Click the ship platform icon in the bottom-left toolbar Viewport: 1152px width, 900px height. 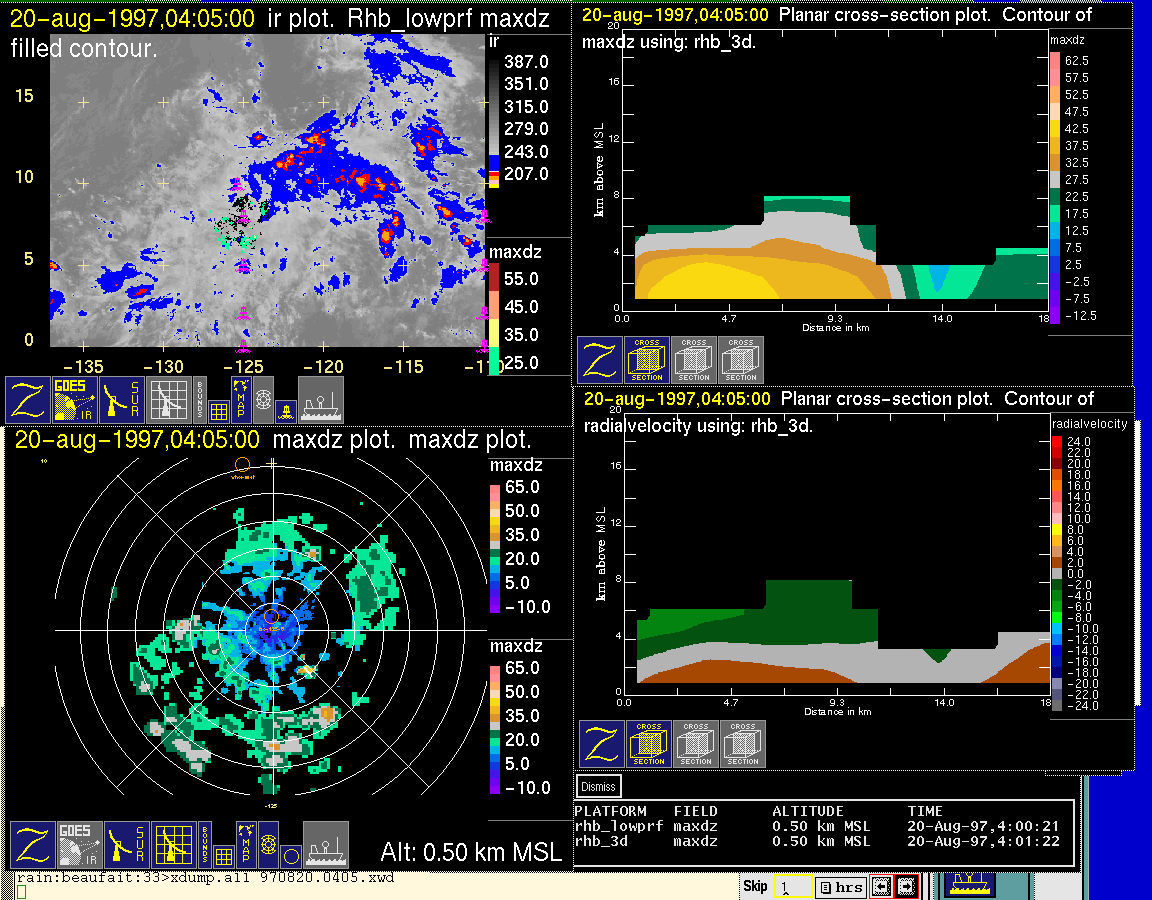pos(325,845)
